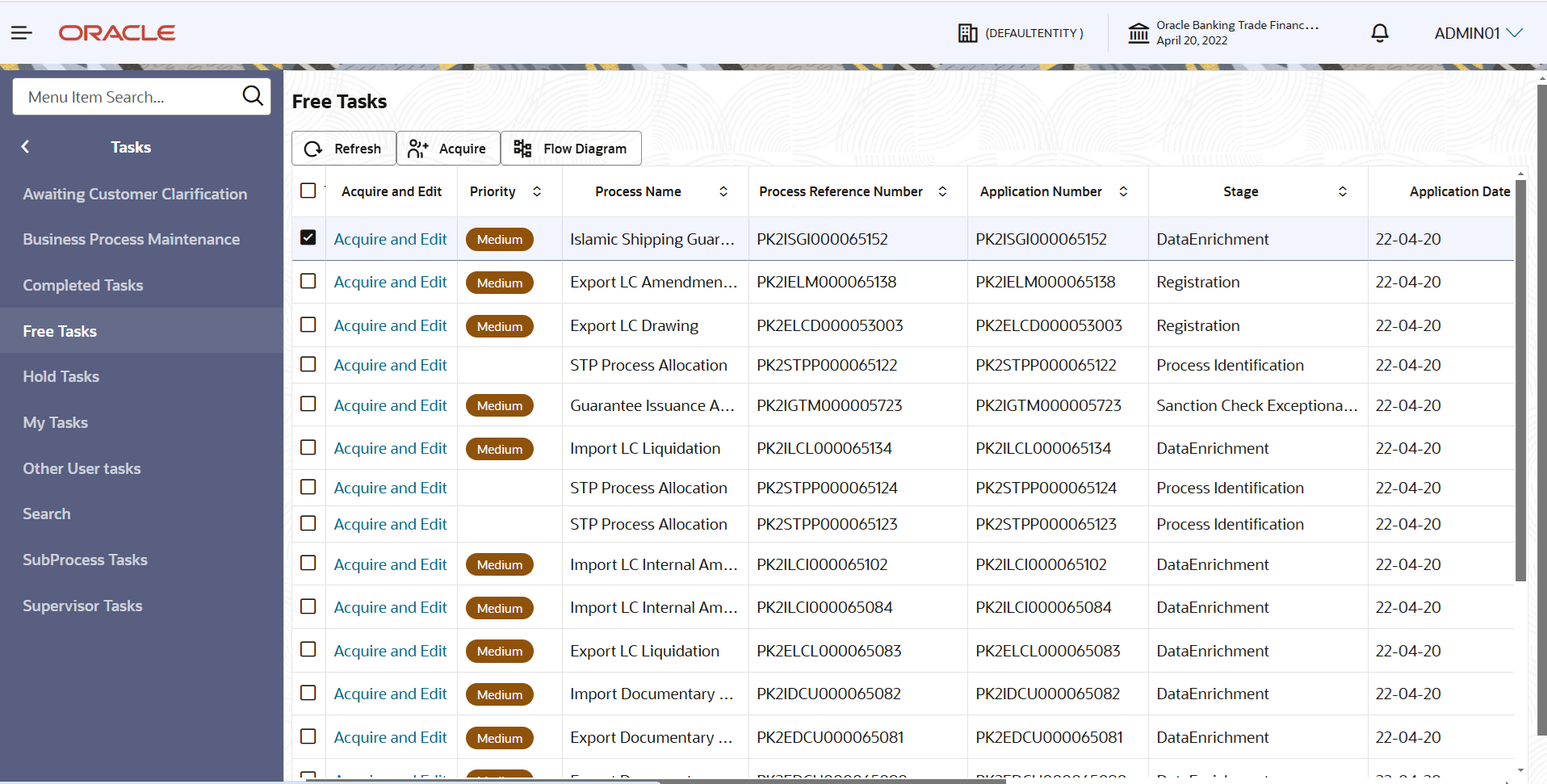Click the Oracle logo
This screenshot has height=784, width=1547.
coord(117,33)
